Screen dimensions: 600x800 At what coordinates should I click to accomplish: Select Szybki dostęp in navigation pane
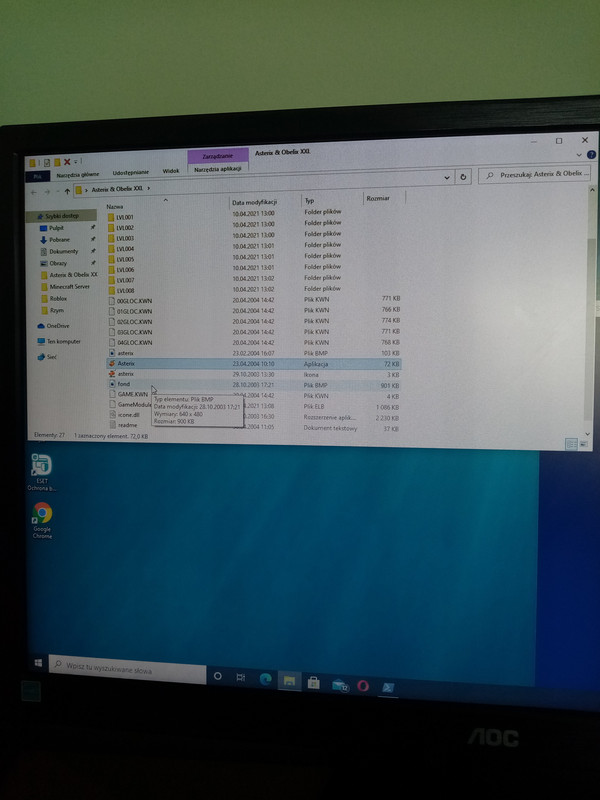click(62, 216)
